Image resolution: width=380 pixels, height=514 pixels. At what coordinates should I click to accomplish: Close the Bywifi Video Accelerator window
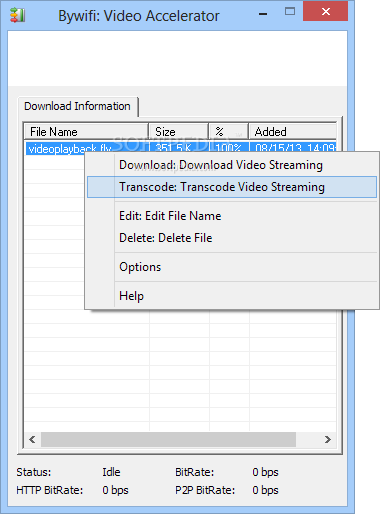326,12
